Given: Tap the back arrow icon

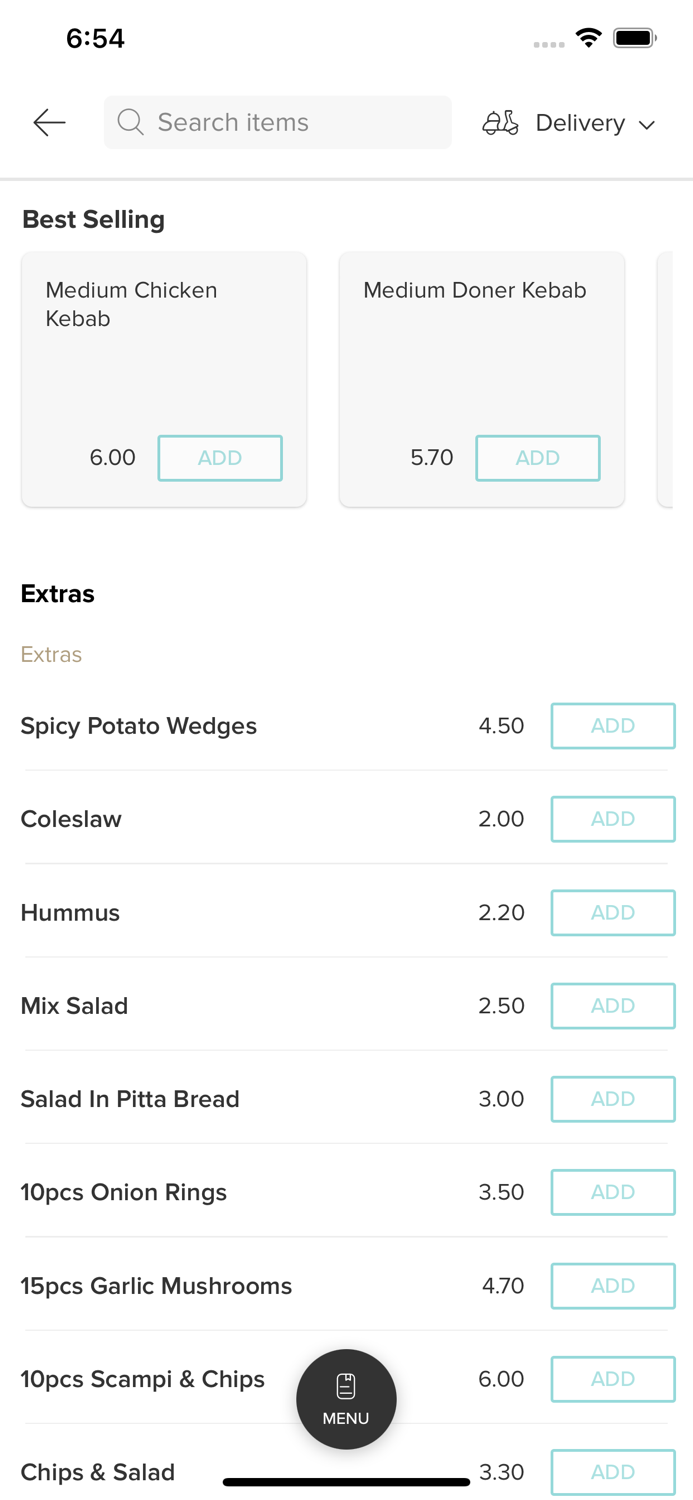Looking at the screenshot, I should (49, 123).
